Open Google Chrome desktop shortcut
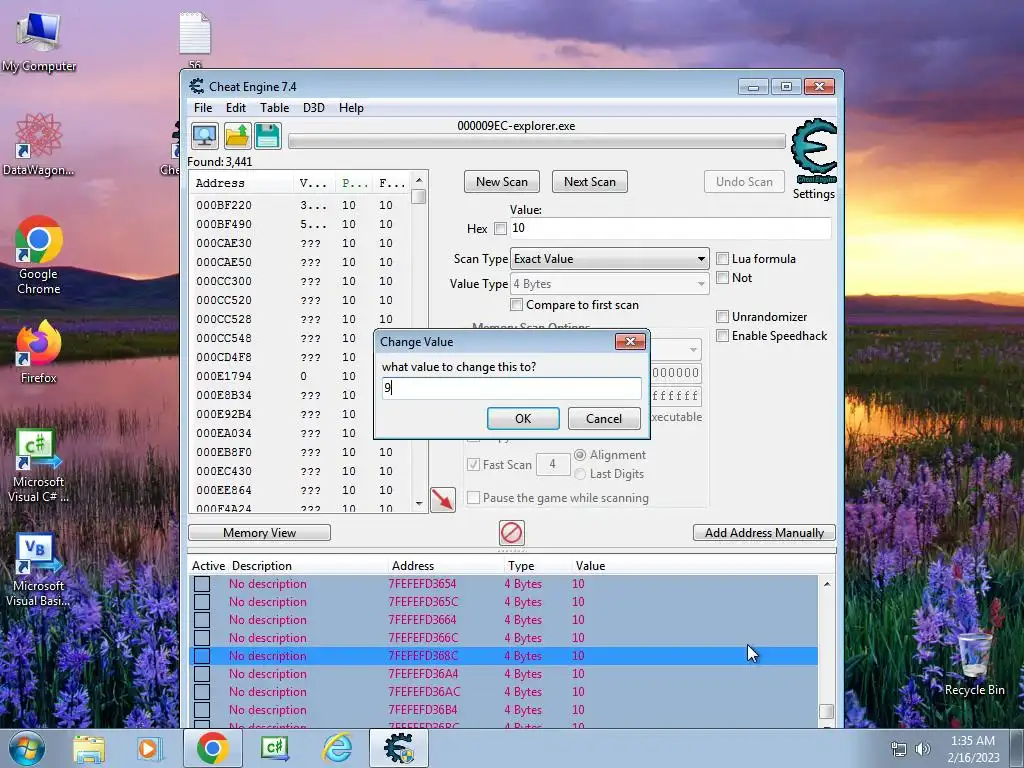The image size is (1024, 768). click(39, 255)
